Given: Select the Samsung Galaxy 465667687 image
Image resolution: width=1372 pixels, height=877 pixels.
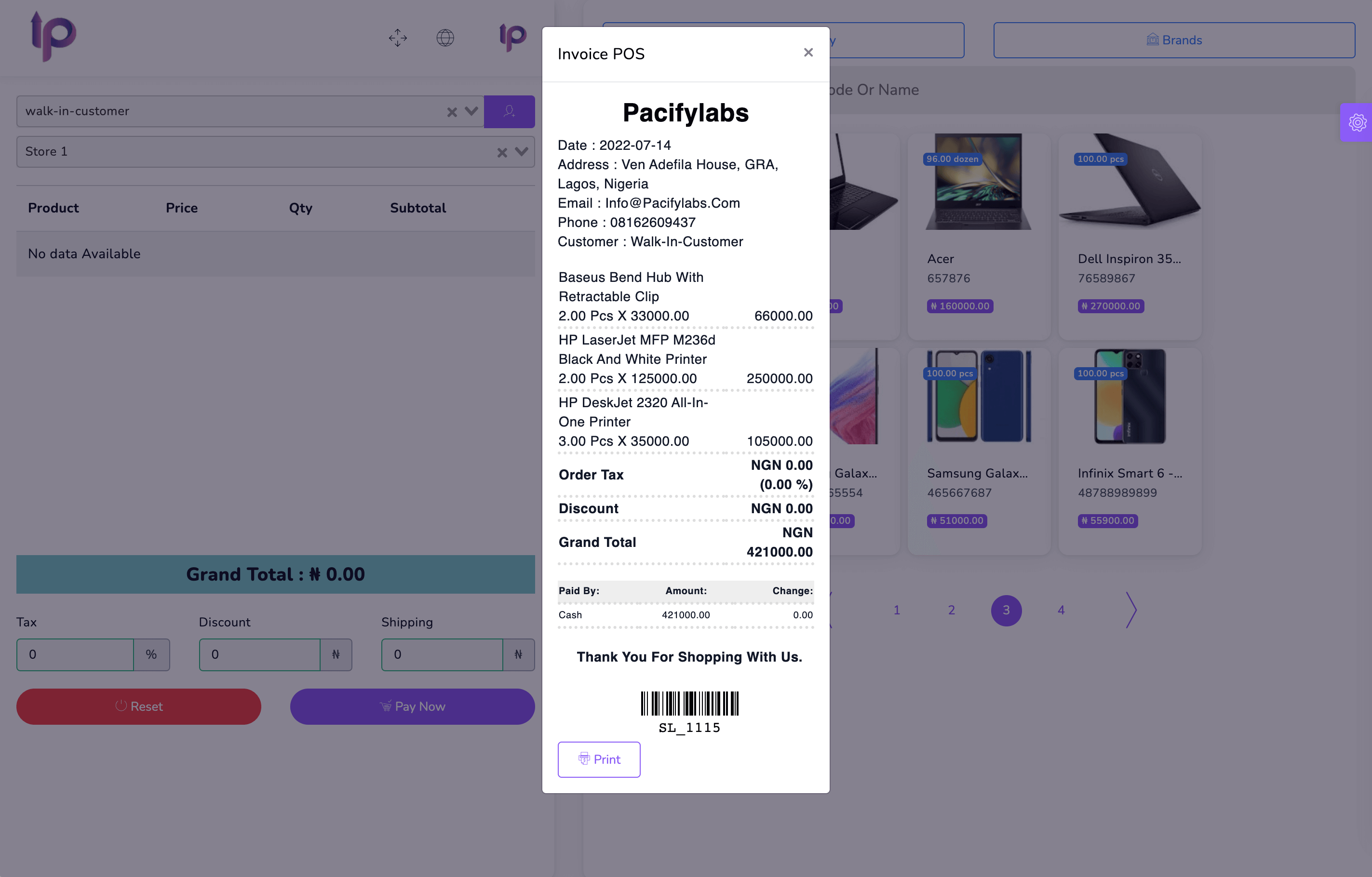Looking at the screenshot, I should pos(978,397).
